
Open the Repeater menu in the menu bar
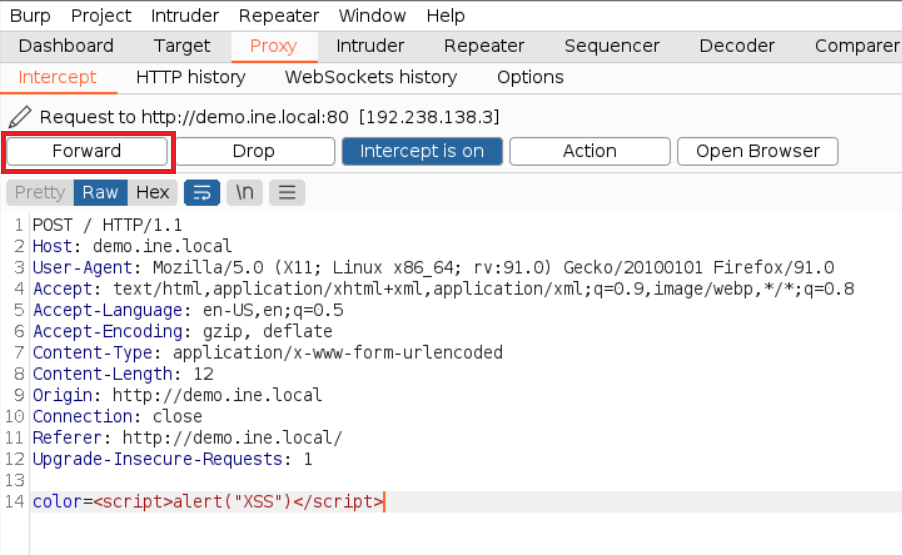pos(279,16)
